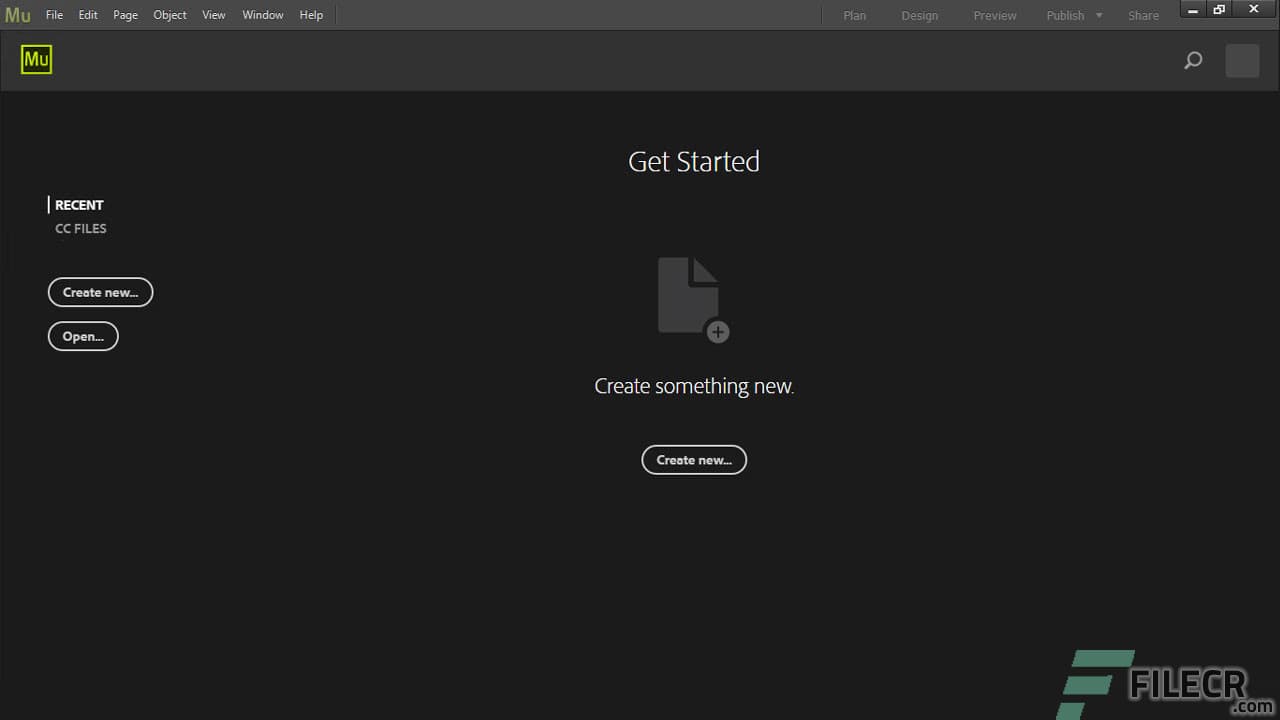Screen dimensions: 1280x720
Task: Open the Object menu
Action: coord(169,14)
